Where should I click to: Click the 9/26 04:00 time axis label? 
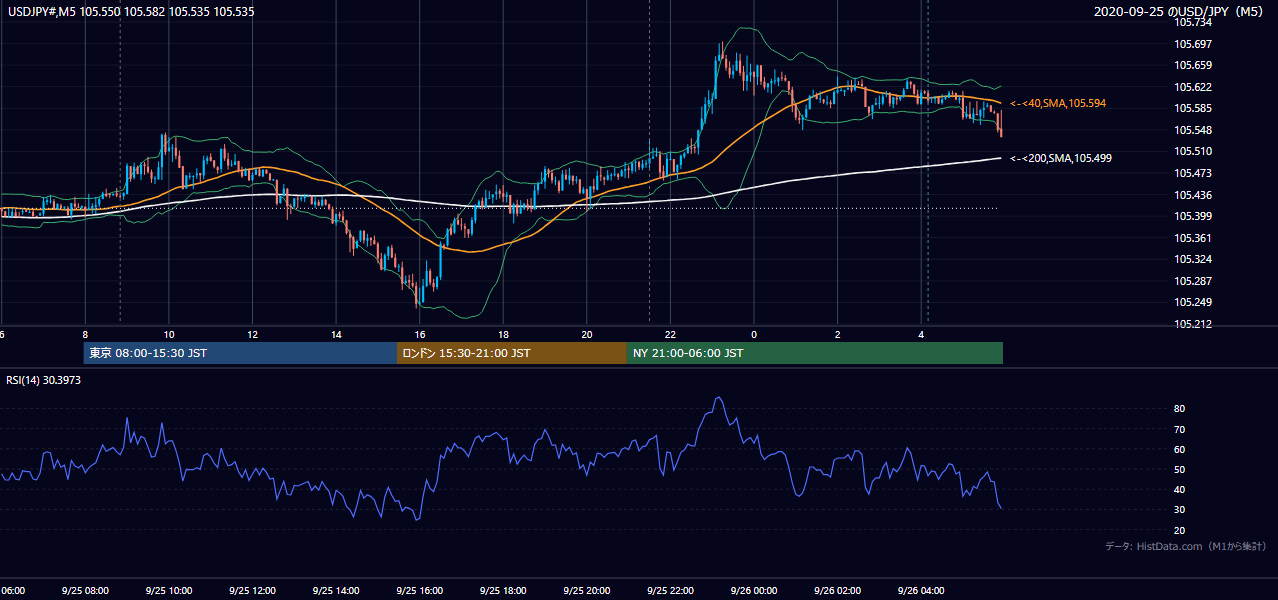[x=921, y=590]
